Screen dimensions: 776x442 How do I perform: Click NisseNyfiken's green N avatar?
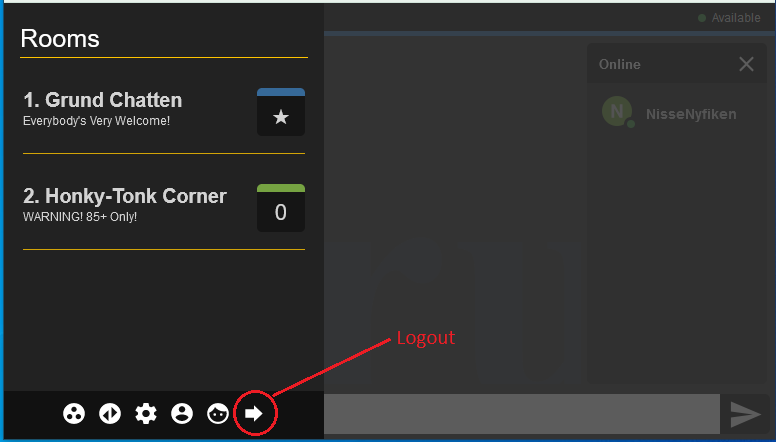(x=617, y=111)
